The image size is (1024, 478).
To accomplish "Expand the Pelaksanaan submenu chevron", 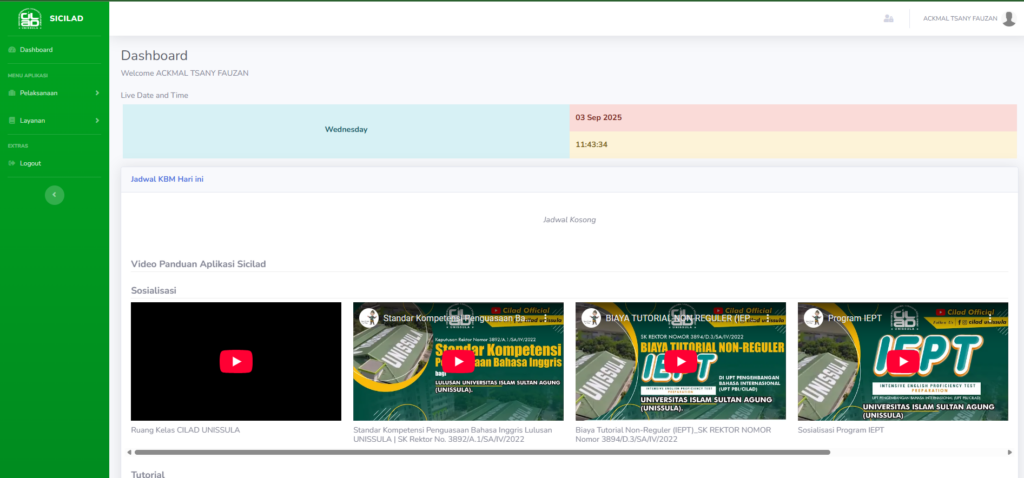I will [97, 93].
